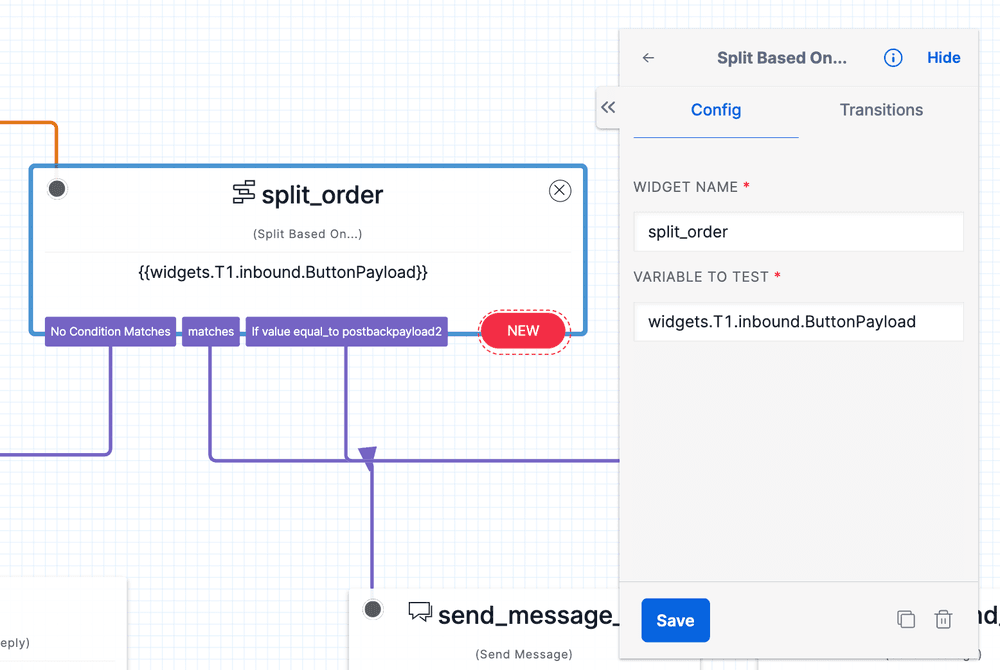Click inside the Widget Name field
This screenshot has height=670, width=1000.
pos(798,232)
